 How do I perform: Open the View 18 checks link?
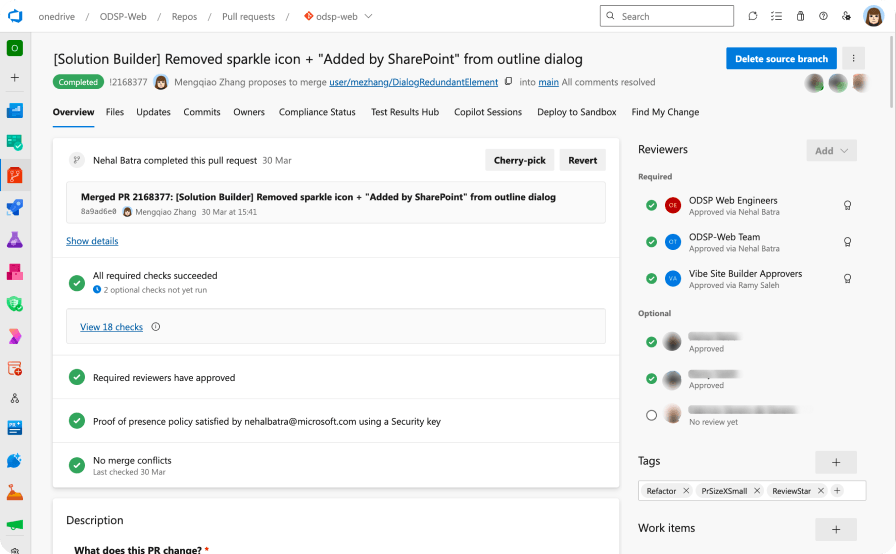pyautogui.click(x=111, y=327)
